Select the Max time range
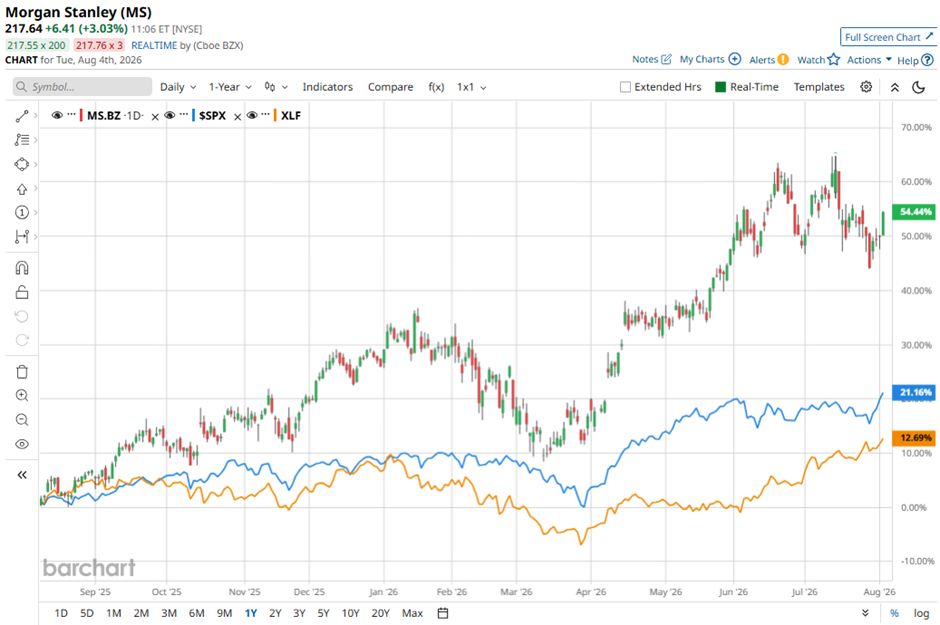Viewport: 940px width, 625px height. coord(412,613)
